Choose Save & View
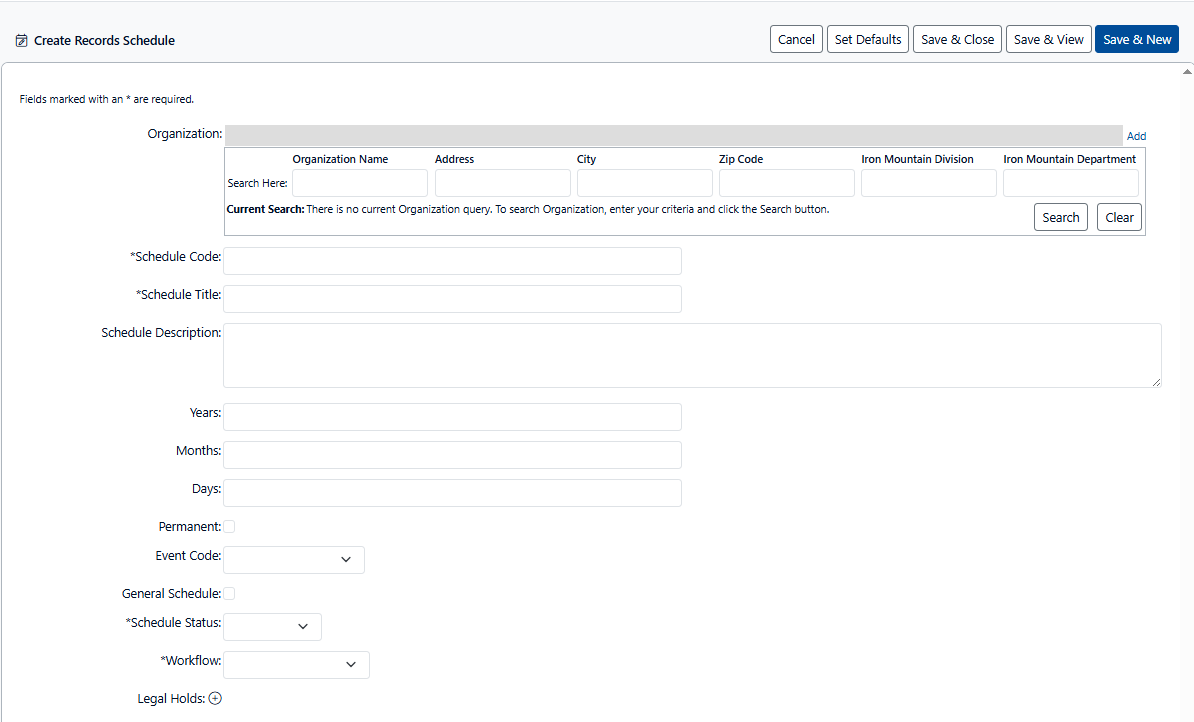The height and width of the screenshot is (722, 1194). [1048, 39]
